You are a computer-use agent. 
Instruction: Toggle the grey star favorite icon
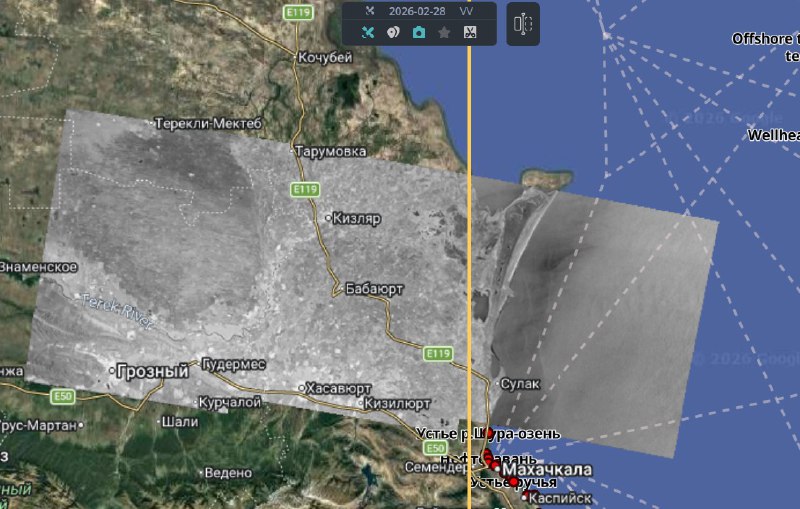(444, 32)
